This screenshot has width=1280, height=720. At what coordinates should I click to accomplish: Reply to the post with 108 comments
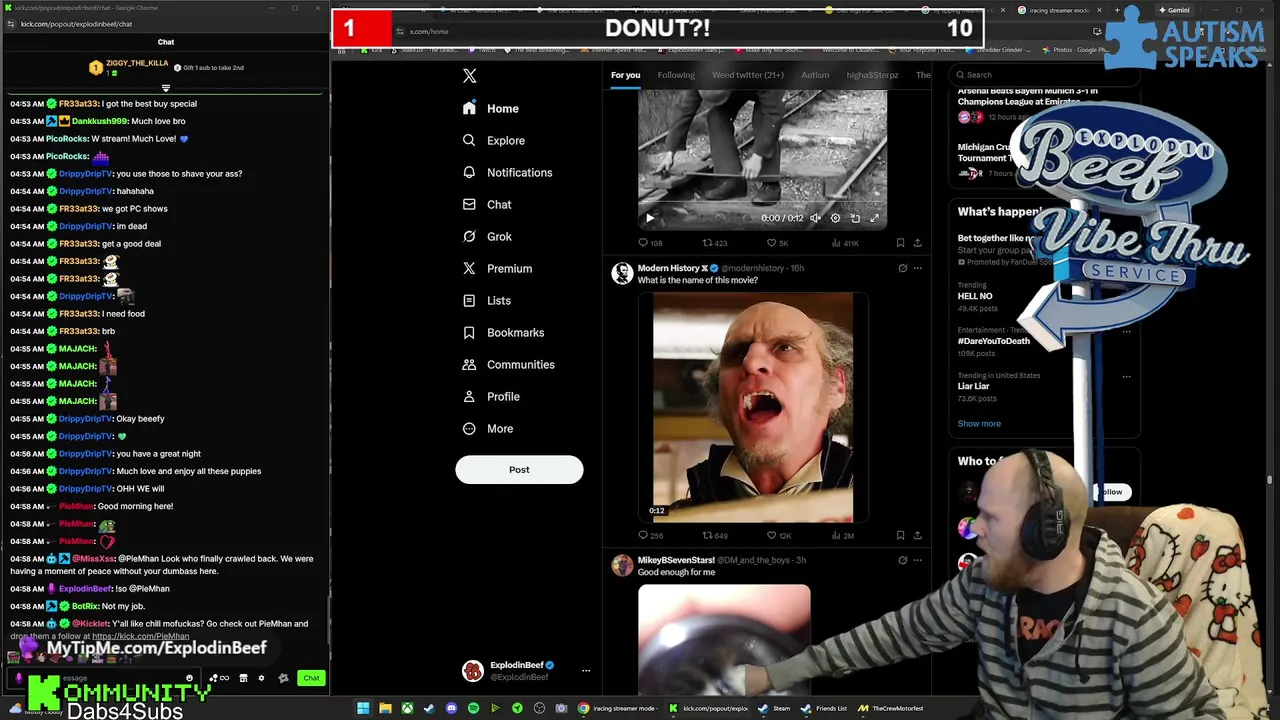[x=650, y=243]
